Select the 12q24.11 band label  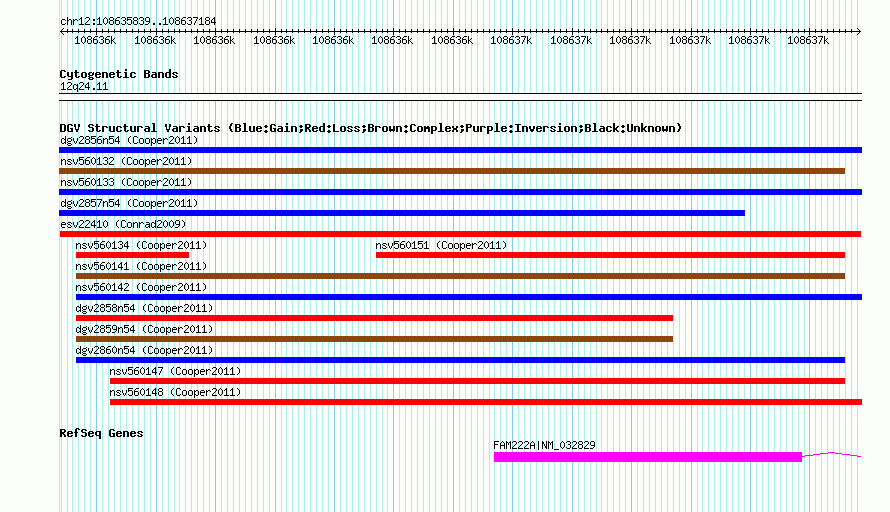pyautogui.click(x=84, y=86)
